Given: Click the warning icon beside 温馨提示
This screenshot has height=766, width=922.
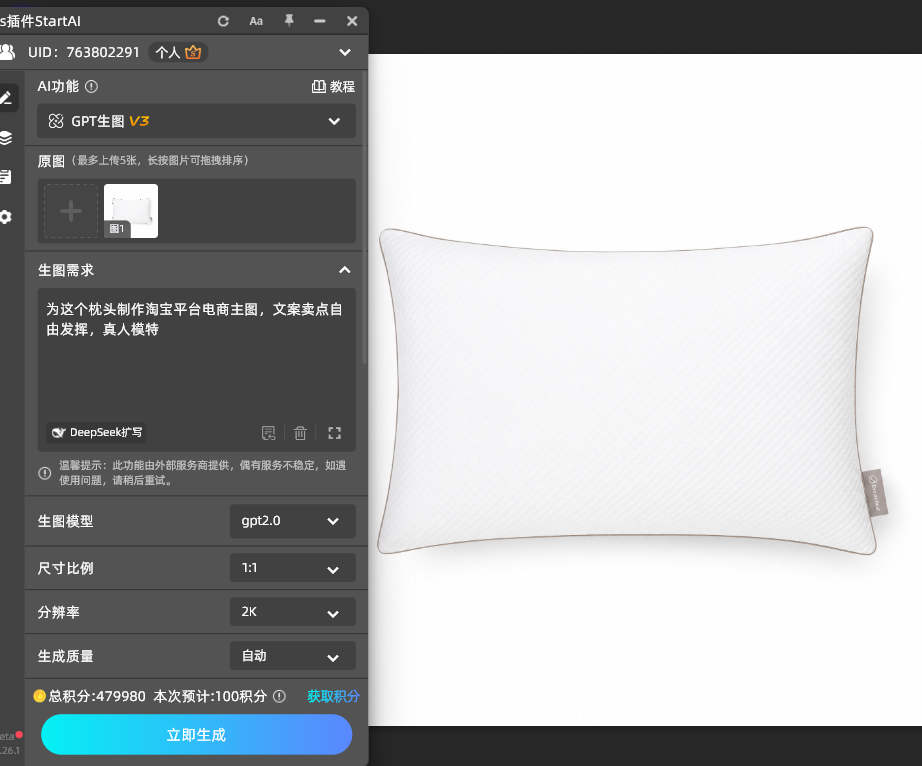Looking at the screenshot, I should [x=45, y=473].
